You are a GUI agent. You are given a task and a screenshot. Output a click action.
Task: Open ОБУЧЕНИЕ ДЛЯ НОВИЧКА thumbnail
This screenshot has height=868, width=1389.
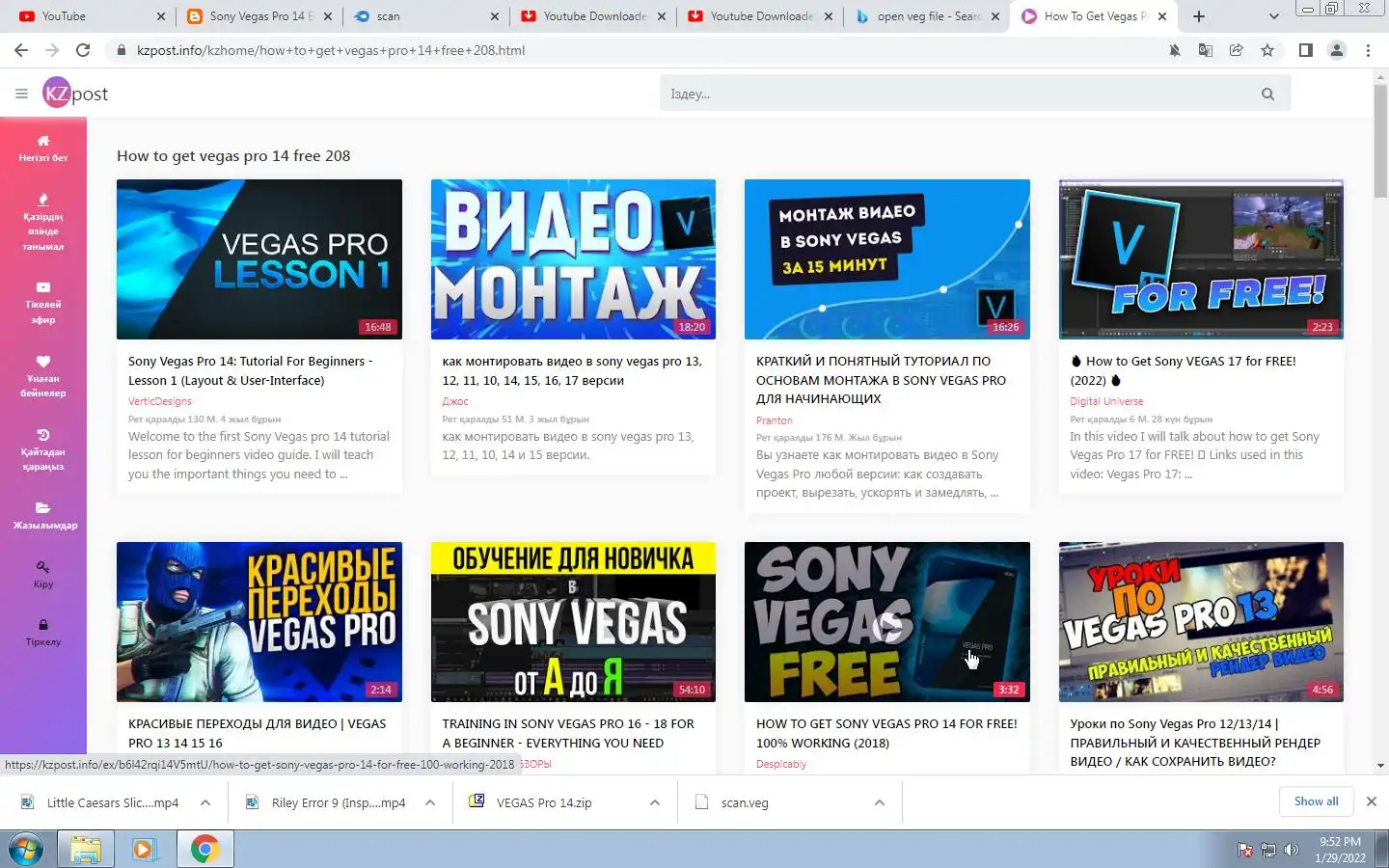click(x=573, y=622)
